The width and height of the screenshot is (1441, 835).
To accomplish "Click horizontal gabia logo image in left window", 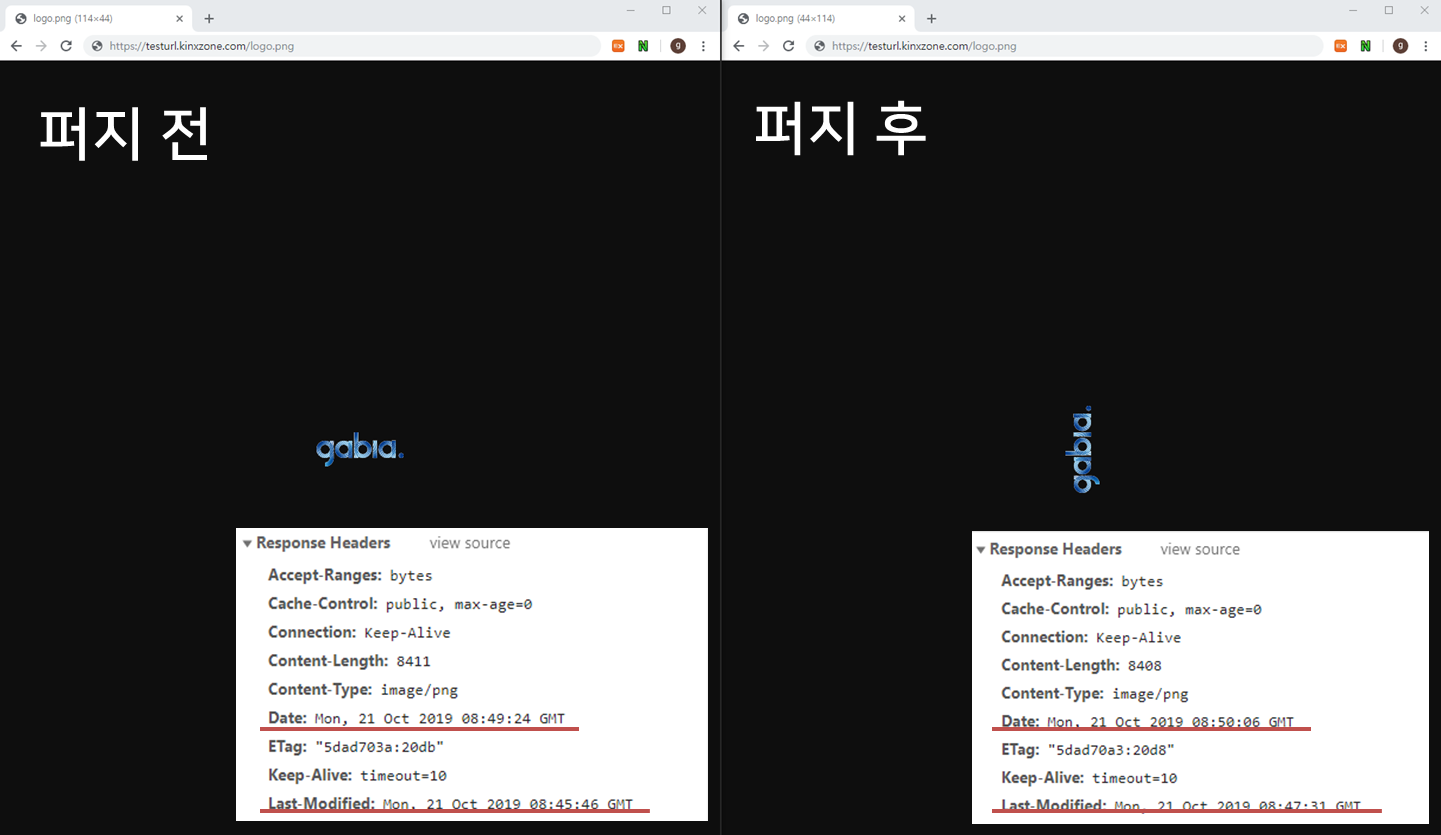I will pyautogui.click(x=360, y=450).
